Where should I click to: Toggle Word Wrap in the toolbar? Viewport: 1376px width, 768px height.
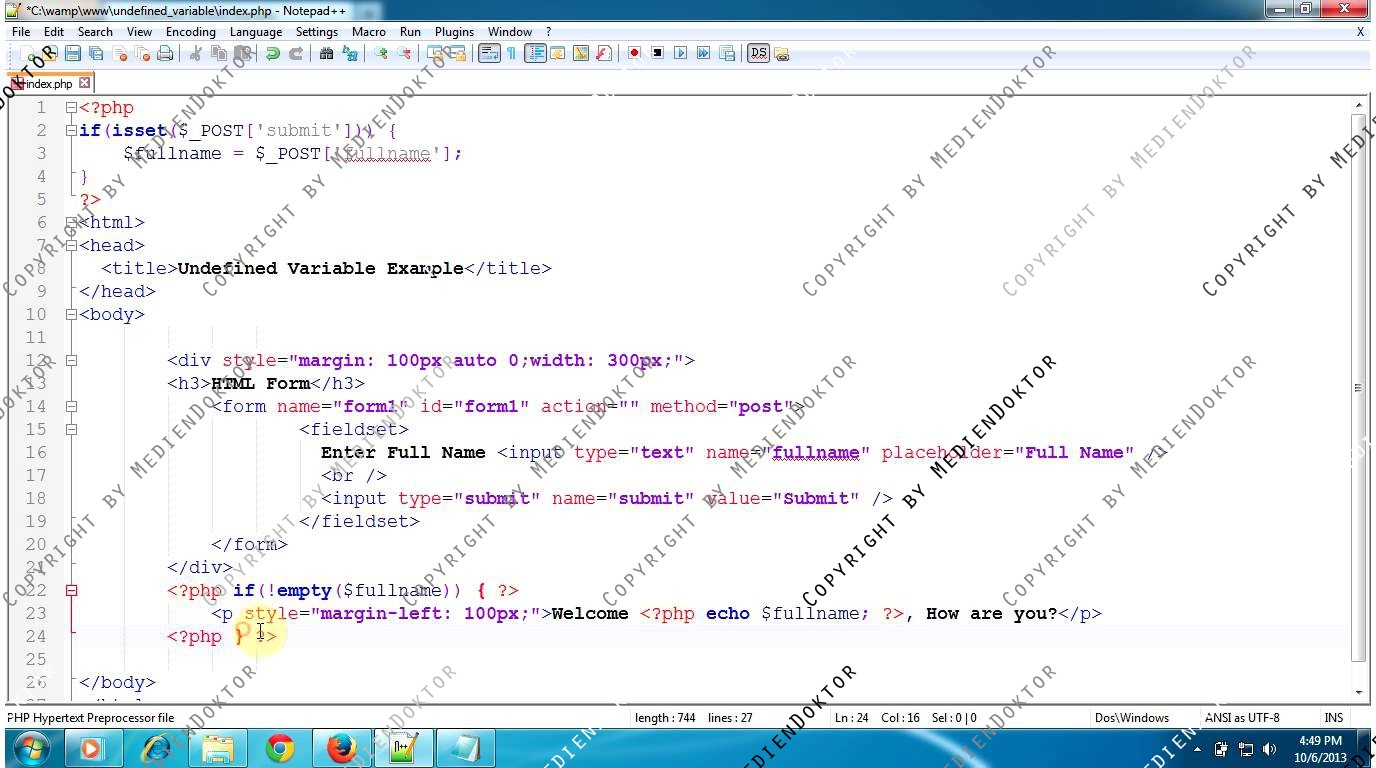pyautogui.click(x=488, y=53)
